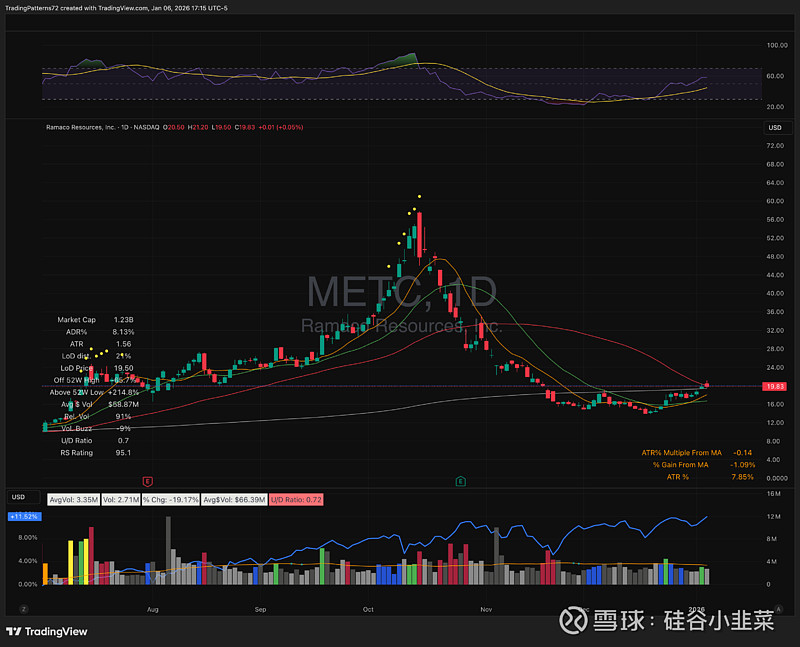The width and height of the screenshot is (800, 647).
Task: Select the C19.83 close value in legend
Action: [245, 127]
